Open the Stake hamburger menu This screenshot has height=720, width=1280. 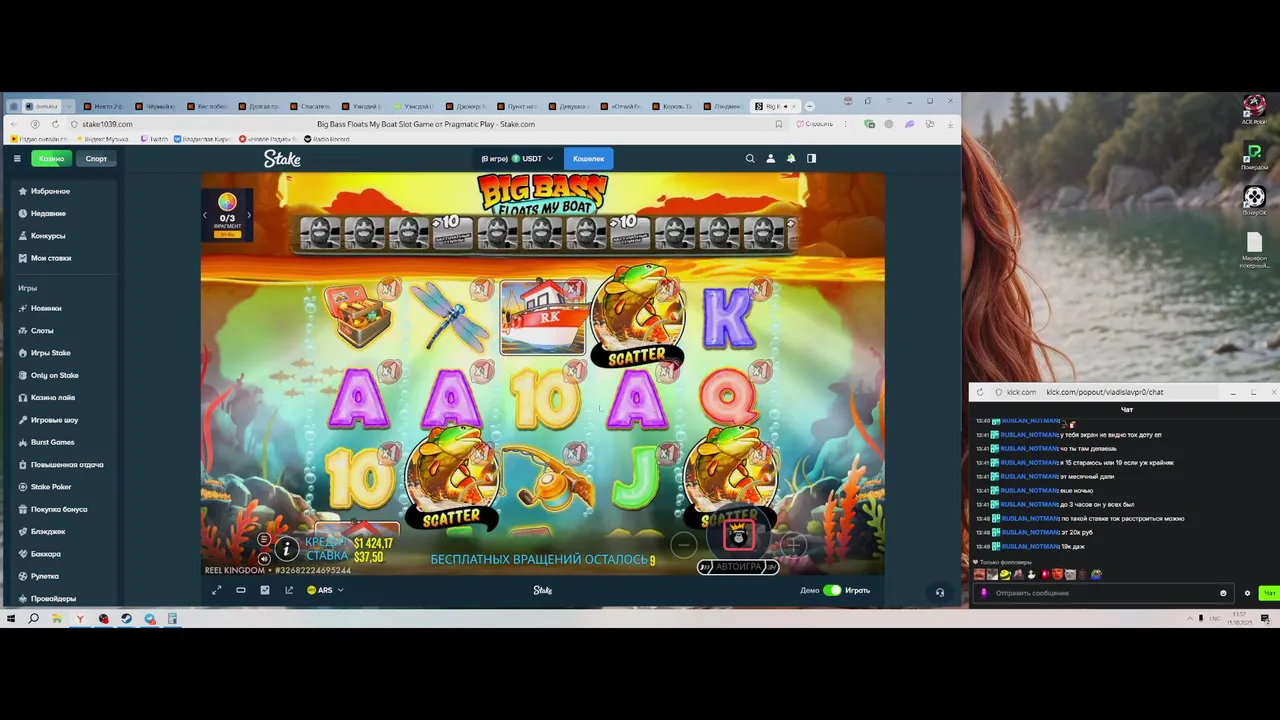tap(17, 158)
